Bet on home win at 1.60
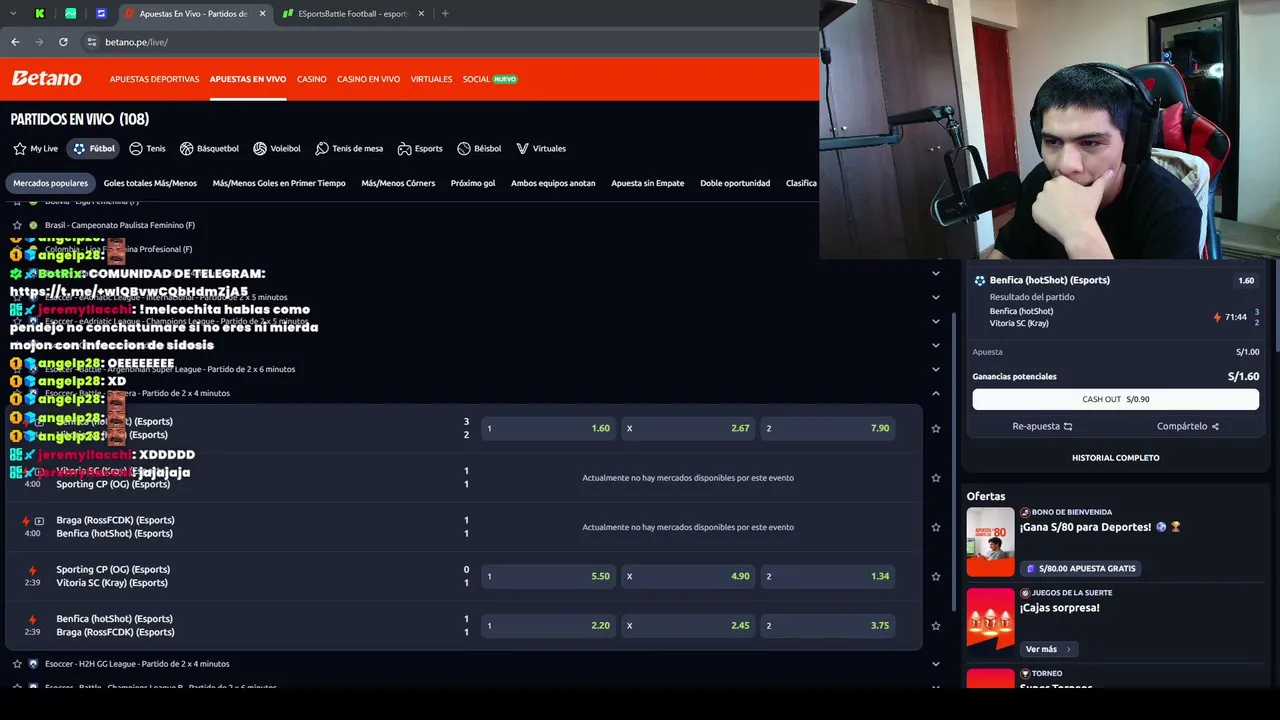Screen dimensions: 1280x720 (x=548, y=428)
